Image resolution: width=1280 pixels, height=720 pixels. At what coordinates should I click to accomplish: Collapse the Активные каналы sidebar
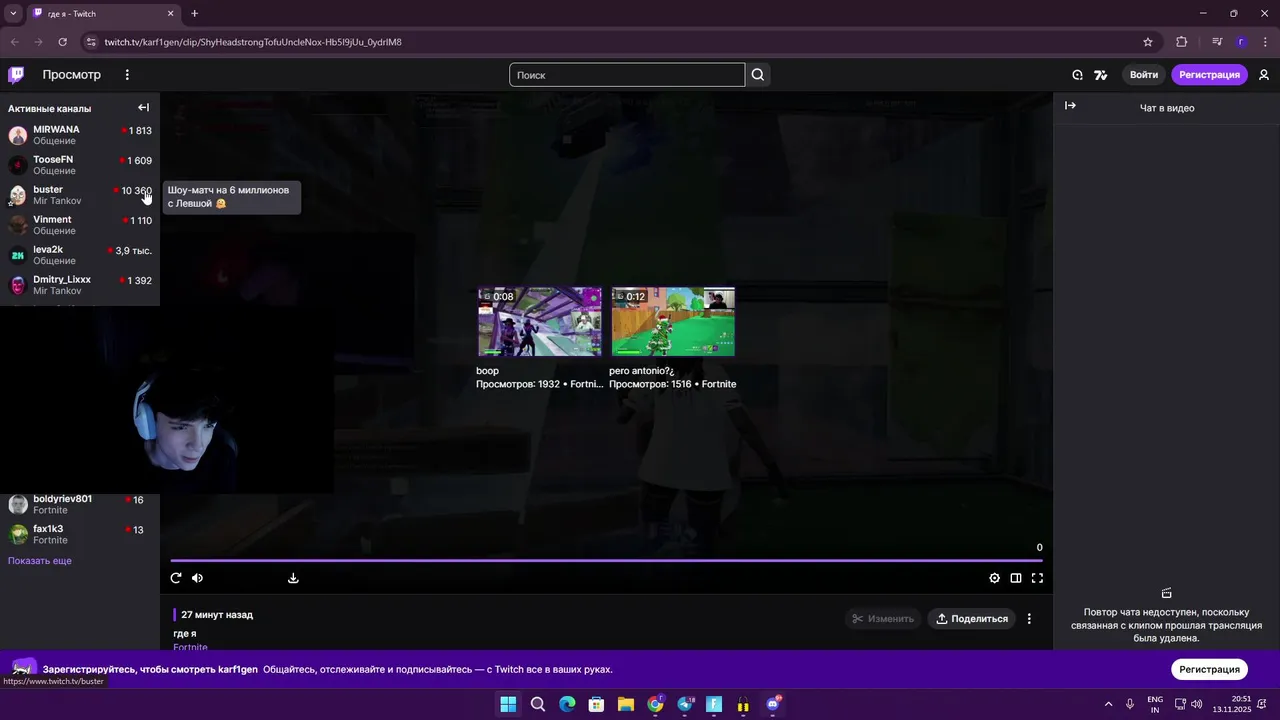144,108
